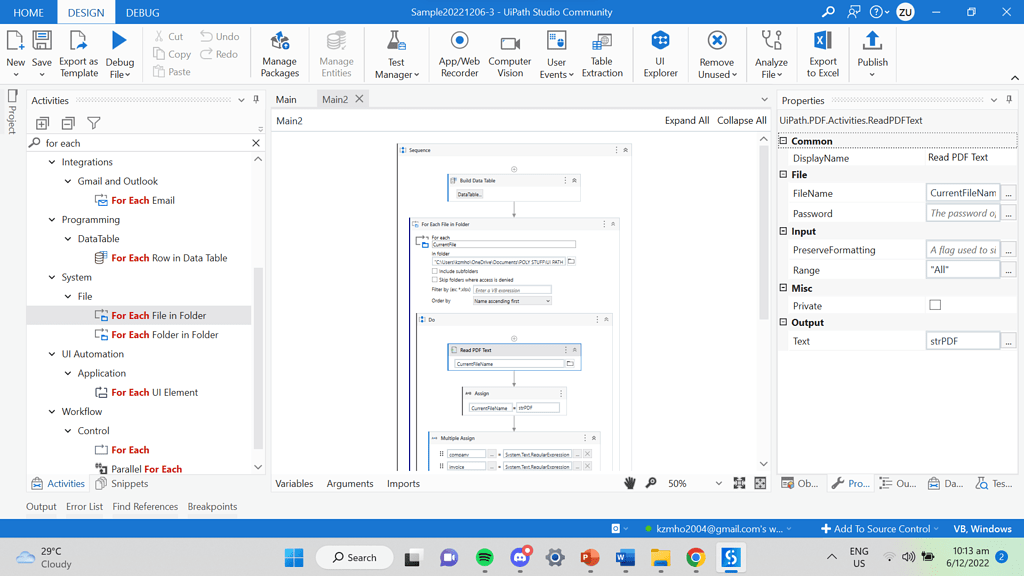The height and width of the screenshot is (576, 1024).
Task: Open the Manage Packages manager
Action: click(279, 54)
